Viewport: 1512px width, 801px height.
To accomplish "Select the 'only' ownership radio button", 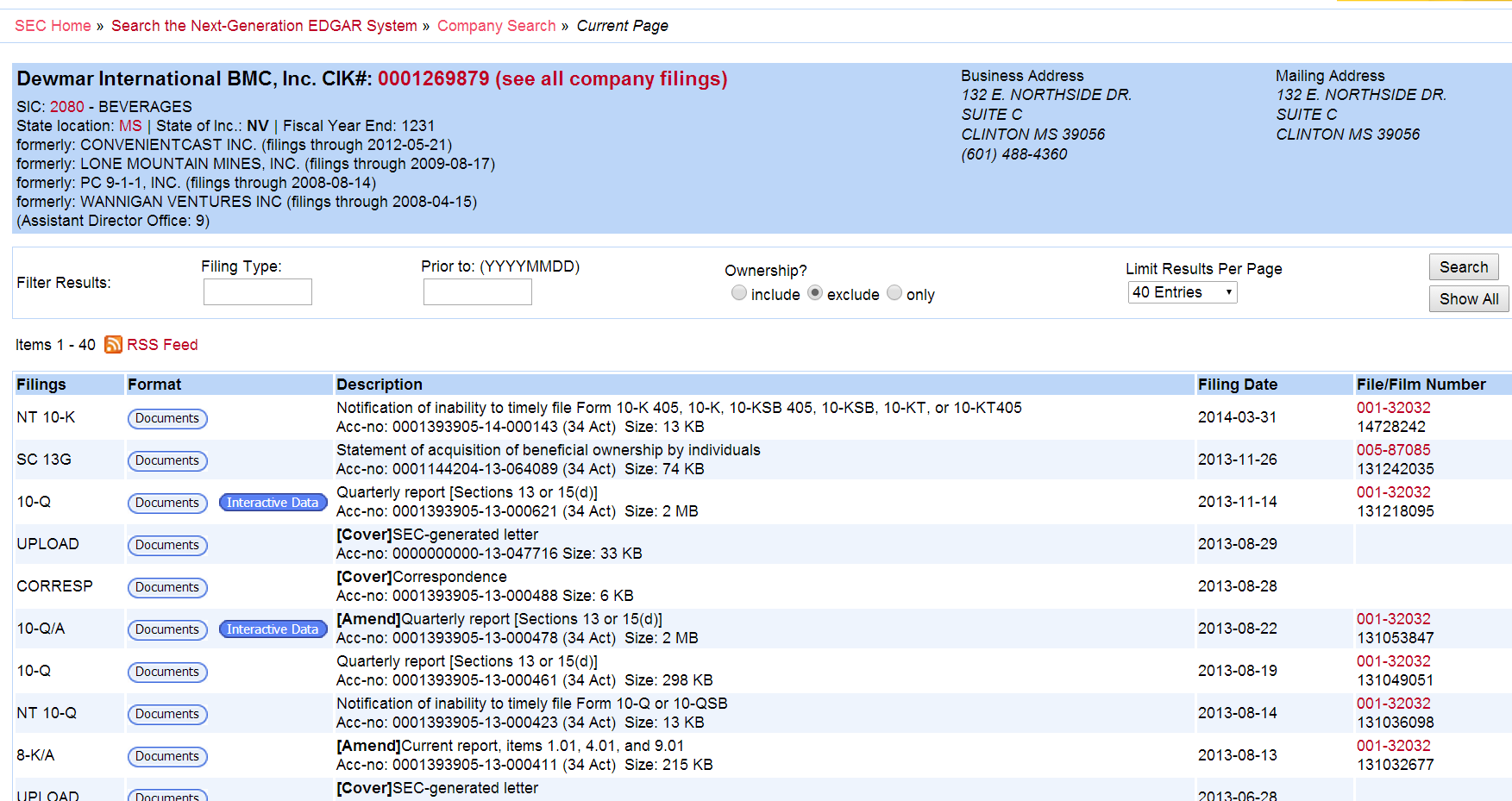I will pos(894,293).
